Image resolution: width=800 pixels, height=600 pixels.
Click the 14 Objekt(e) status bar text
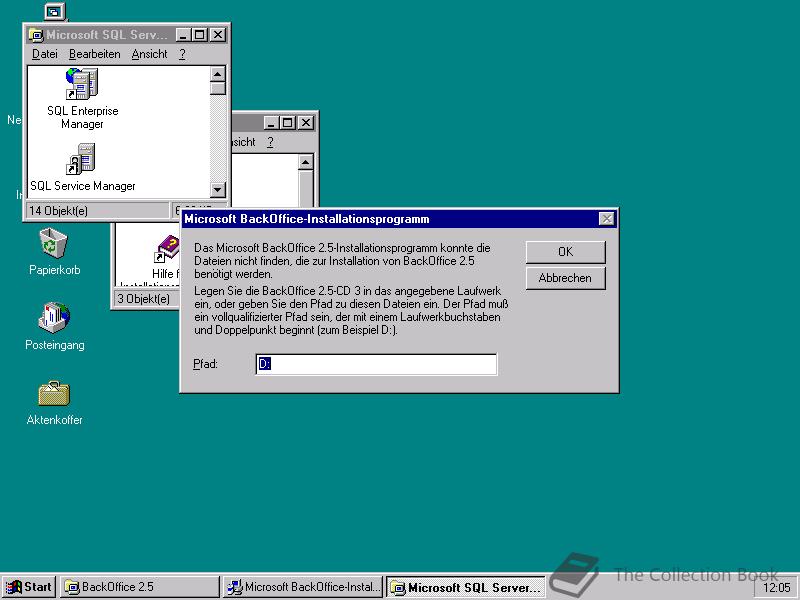tap(58, 211)
